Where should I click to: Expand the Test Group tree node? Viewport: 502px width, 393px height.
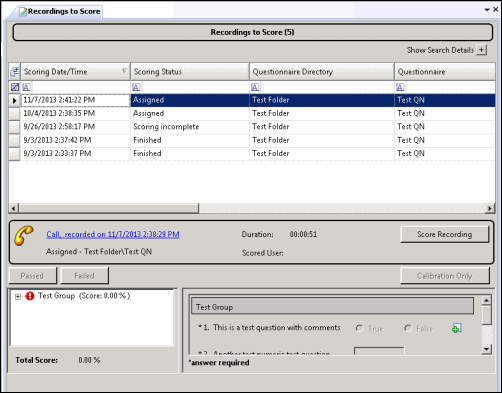pyautogui.click(x=18, y=296)
